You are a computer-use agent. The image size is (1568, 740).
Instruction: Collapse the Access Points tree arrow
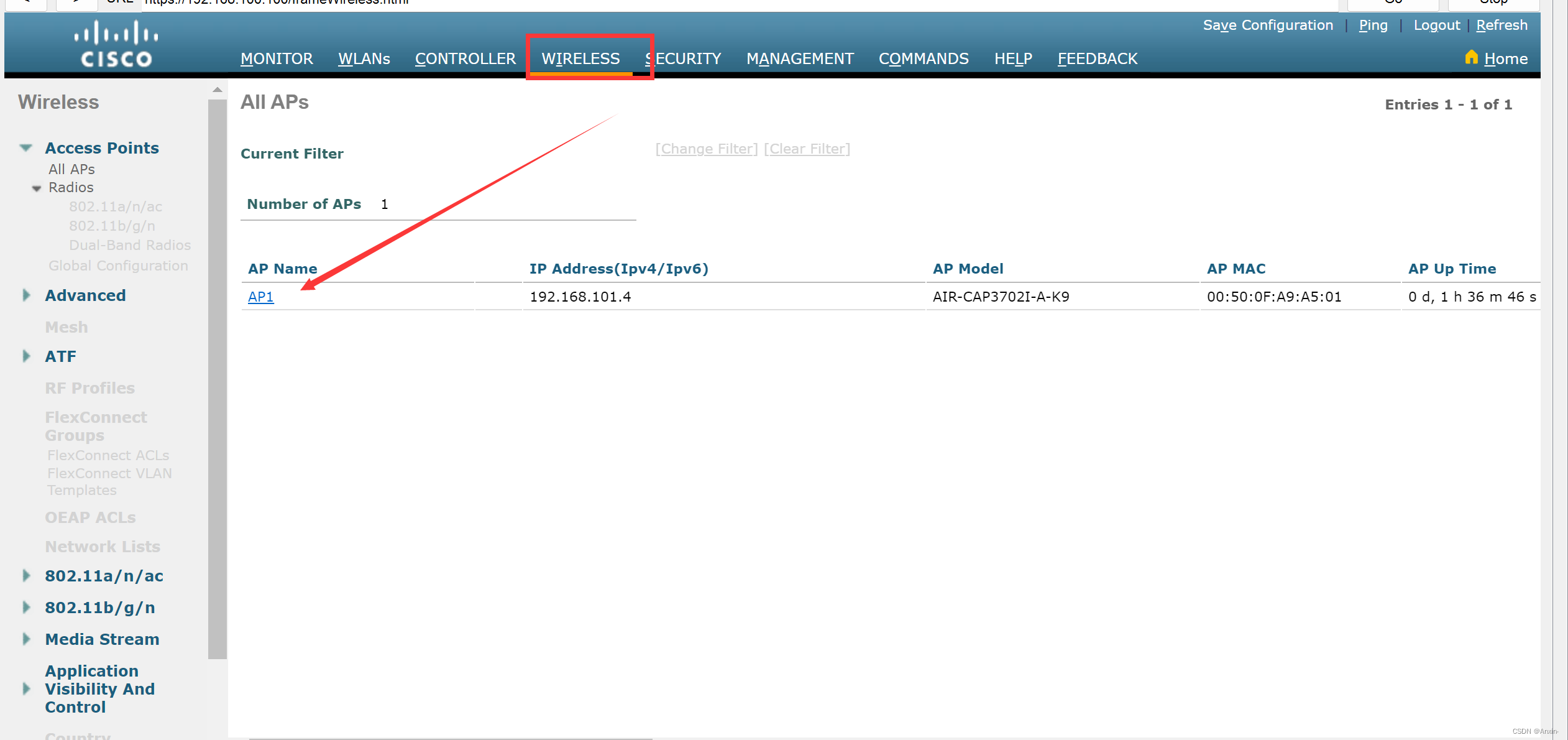click(x=26, y=148)
